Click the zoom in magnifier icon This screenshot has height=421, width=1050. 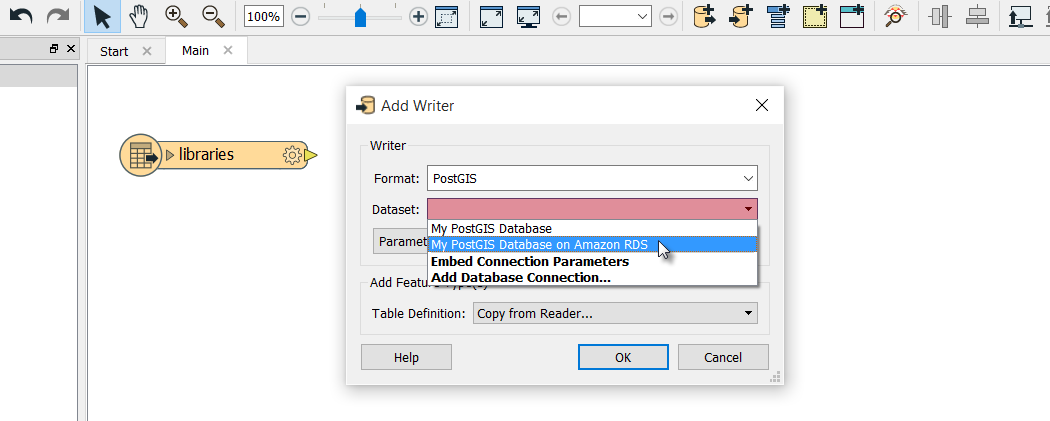click(176, 17)
